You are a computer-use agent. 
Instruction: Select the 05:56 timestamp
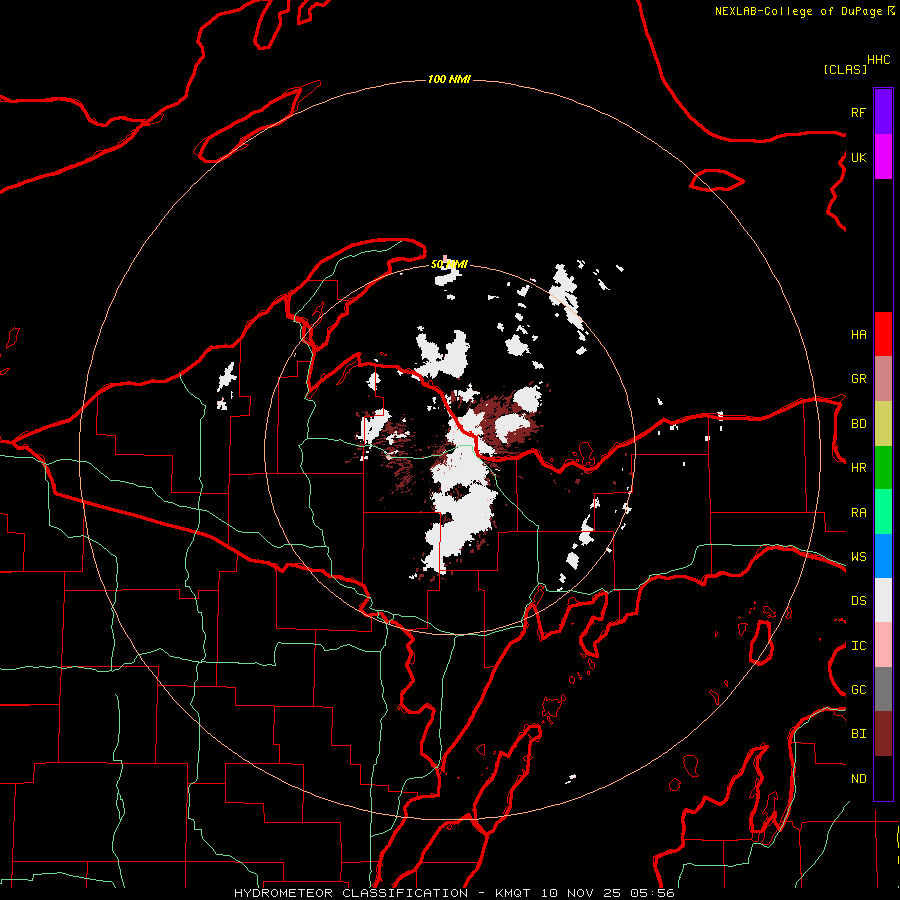click(652, 893)
